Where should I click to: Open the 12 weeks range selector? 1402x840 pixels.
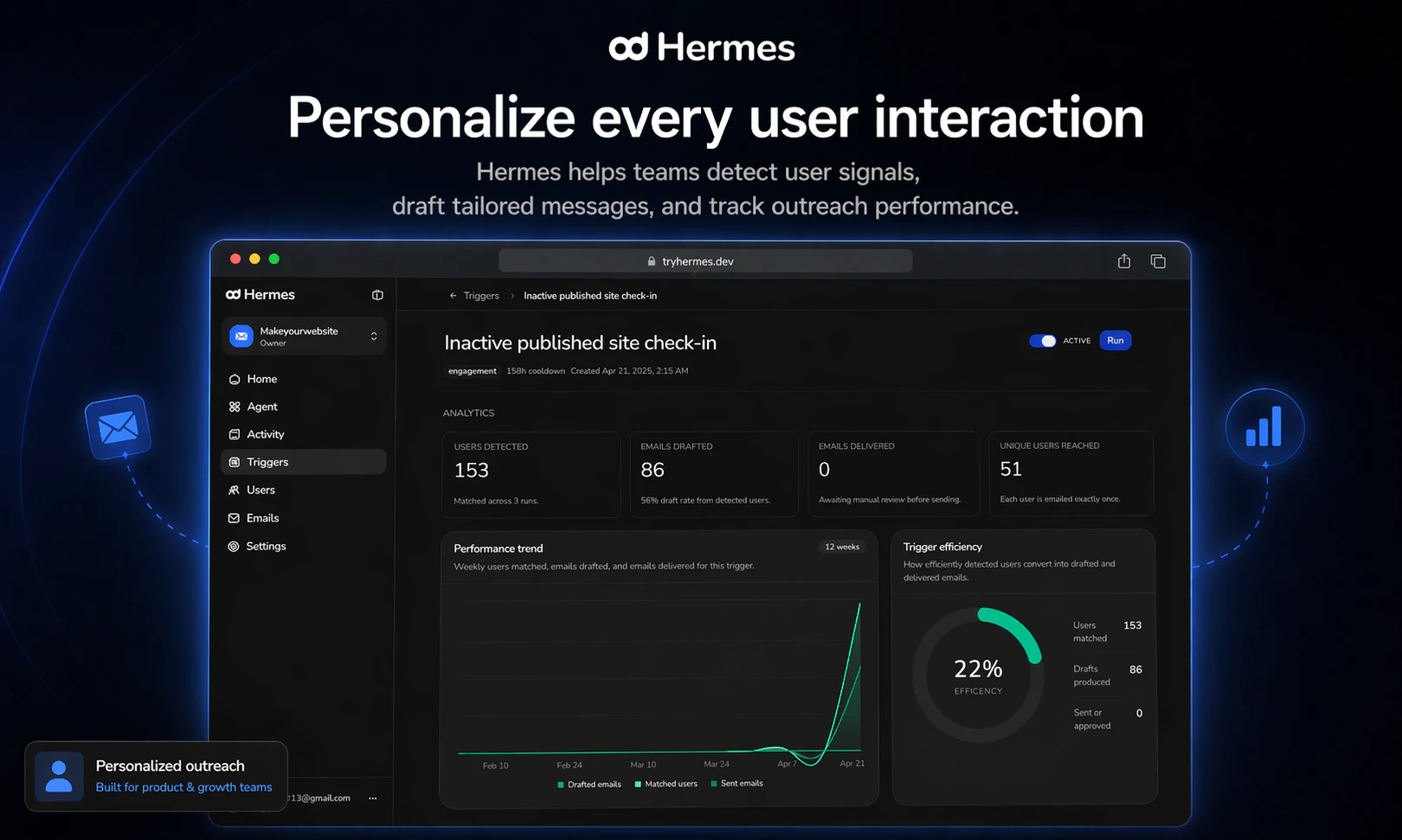click(x=842, y=547)
